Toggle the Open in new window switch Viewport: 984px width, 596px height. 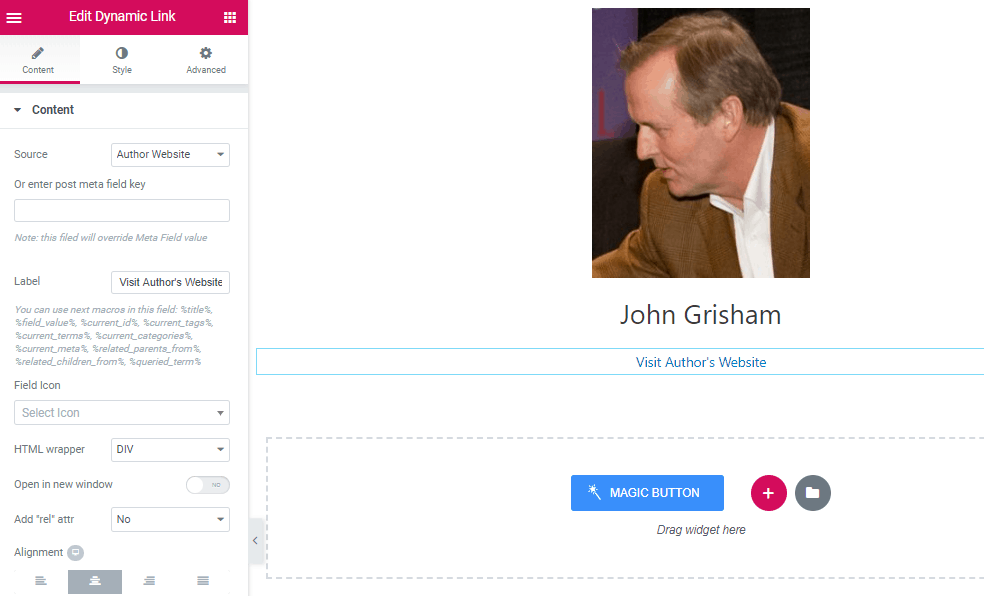tap(208, 485)
